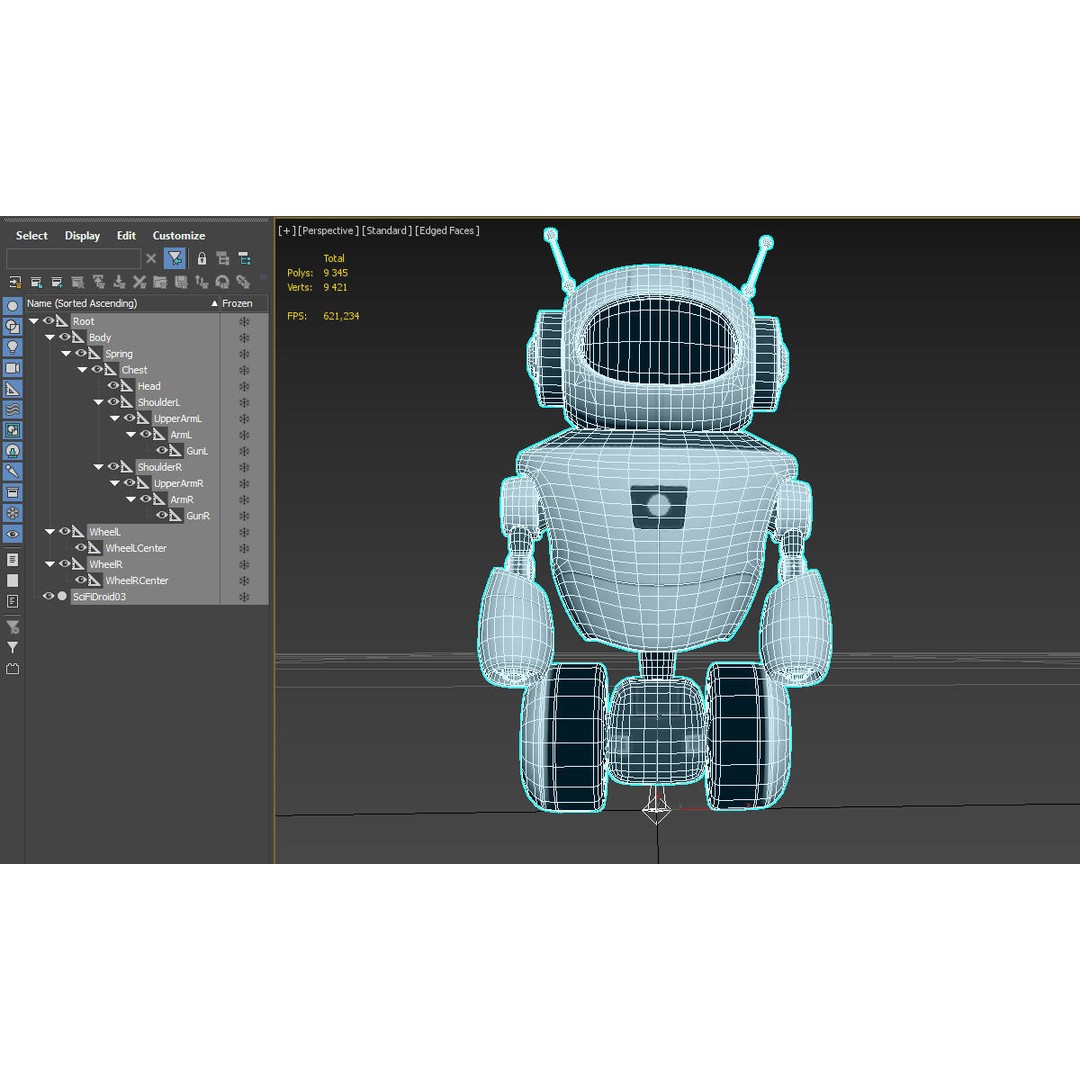Image resolution: width=1080 pixels, height=1080 pixels.
Task: Toggle Display Frozen Objects snowflake sidebar icon
Action: click(12, 512)
